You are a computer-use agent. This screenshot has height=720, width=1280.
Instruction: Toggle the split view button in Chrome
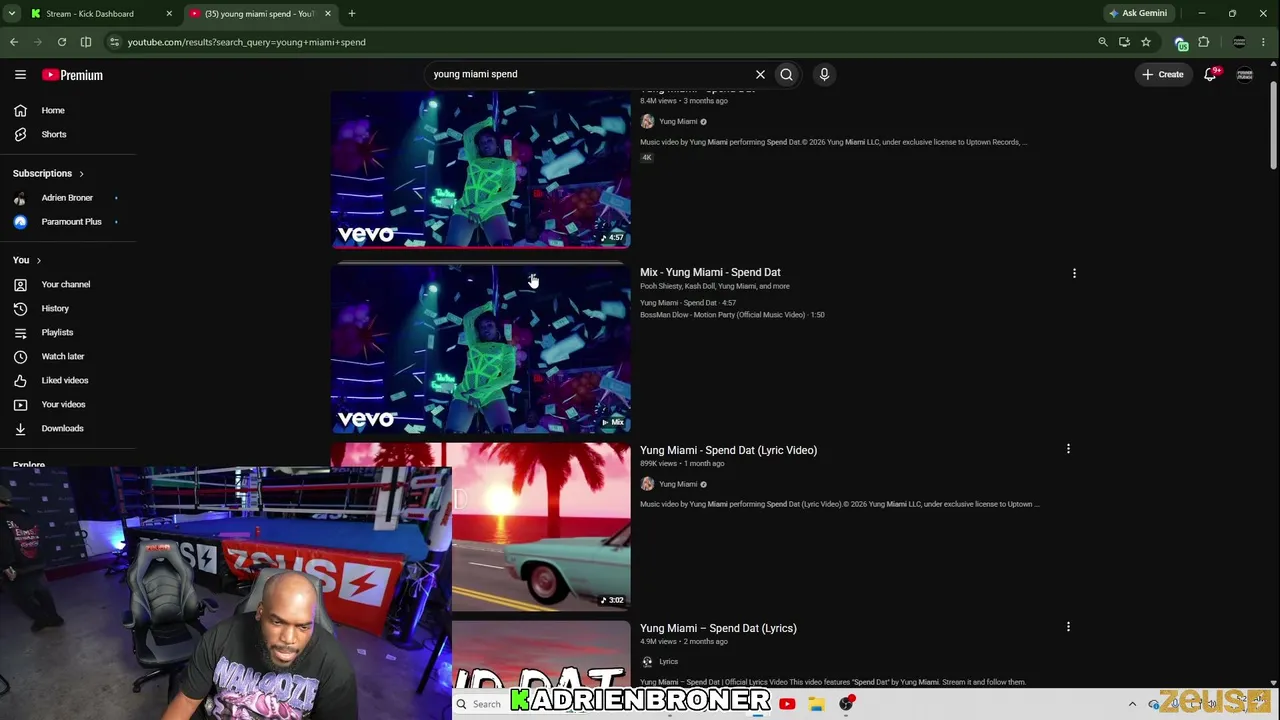coord(86,42)
